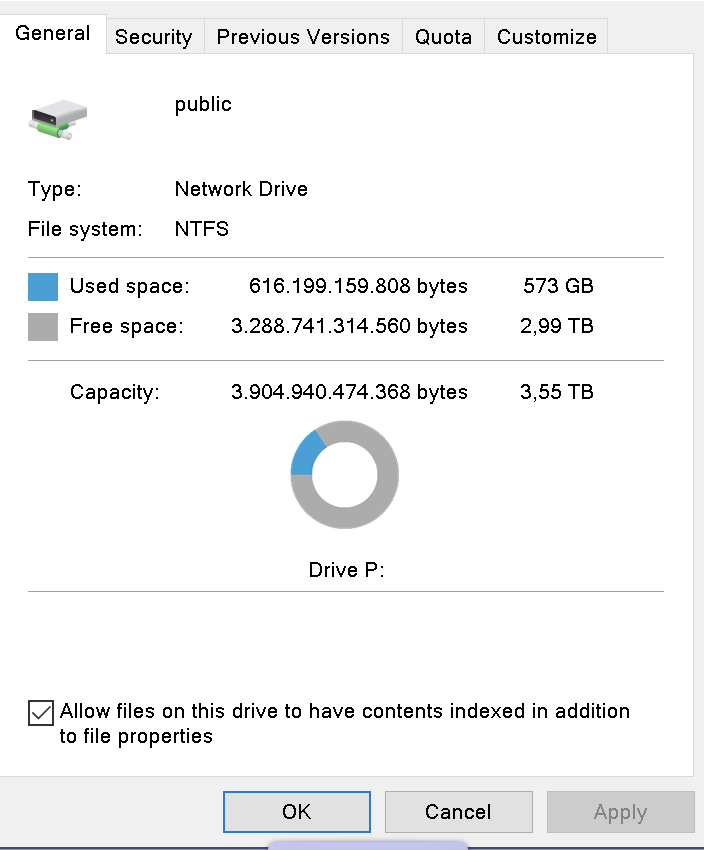Click the drive name field 'public'
The image size is (704, 850).
pyautogui.click(x=203, y=104)
